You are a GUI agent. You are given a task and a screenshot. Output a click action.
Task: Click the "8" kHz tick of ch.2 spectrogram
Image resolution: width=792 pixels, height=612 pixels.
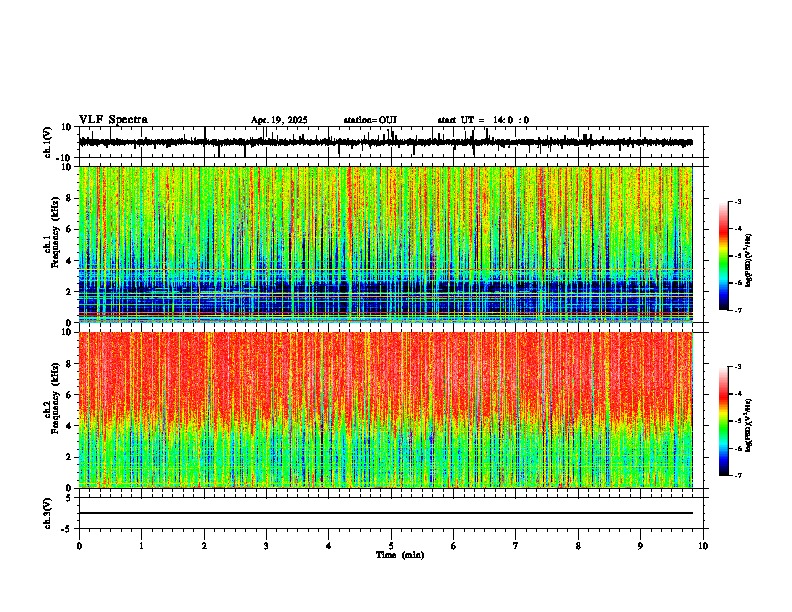(x=70, y=364)
